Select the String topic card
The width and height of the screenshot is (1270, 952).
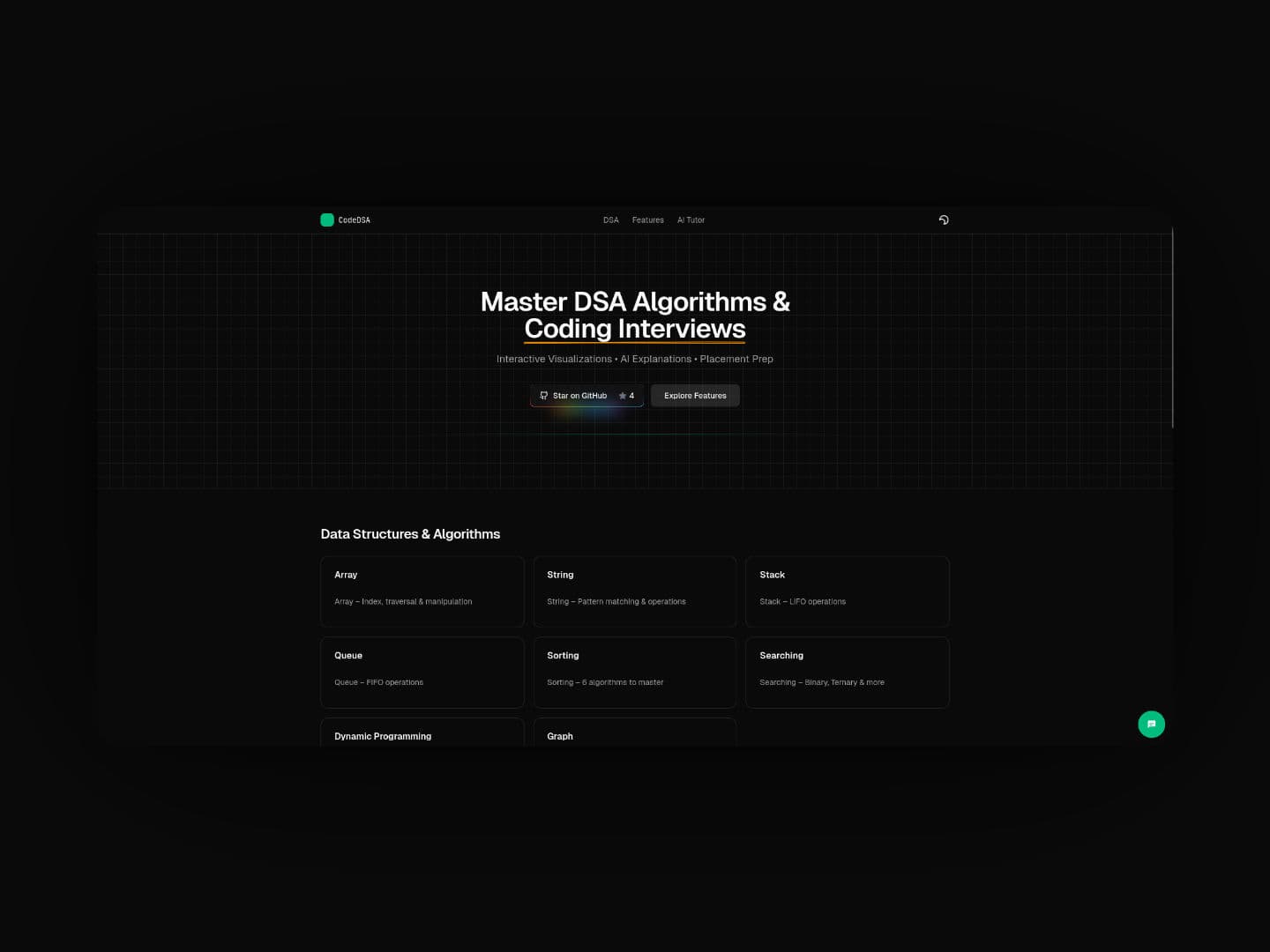coord(634,591)
